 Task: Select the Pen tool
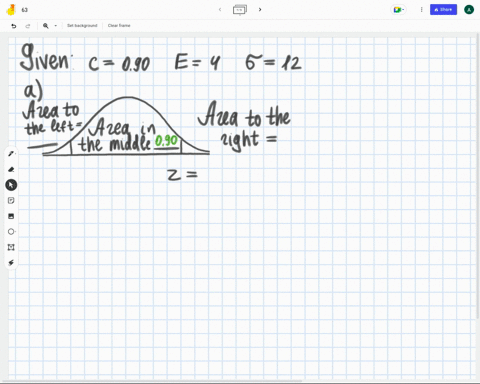[11, 154]
